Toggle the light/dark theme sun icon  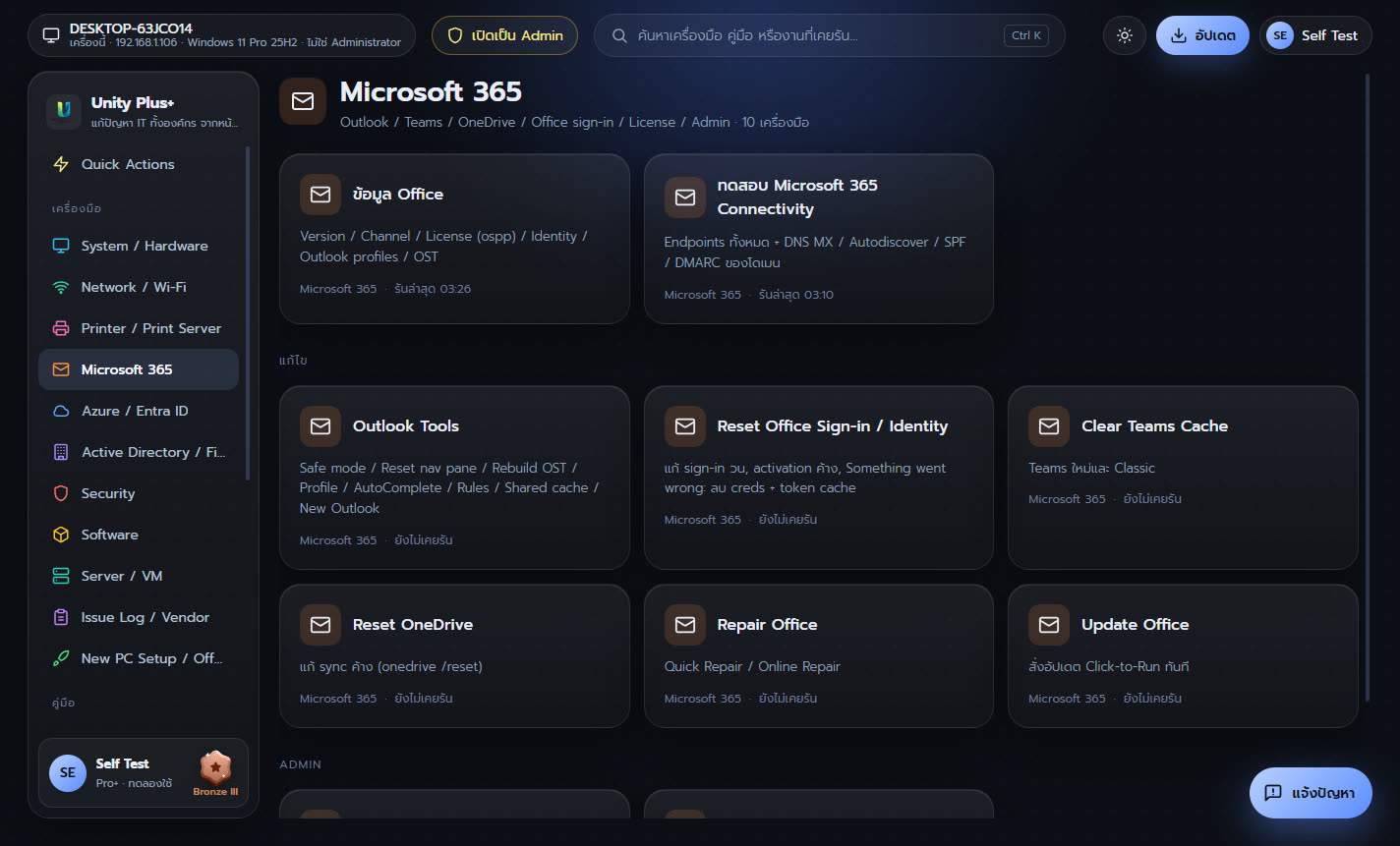[x=1124, y=35]
